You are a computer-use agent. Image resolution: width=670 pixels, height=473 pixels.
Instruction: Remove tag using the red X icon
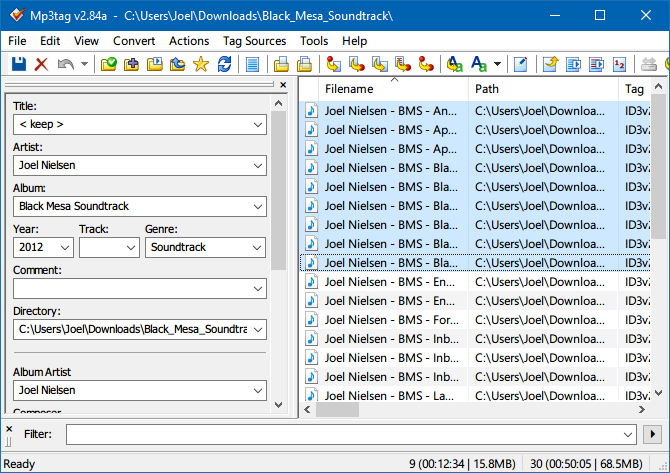[x=41, y=64]
